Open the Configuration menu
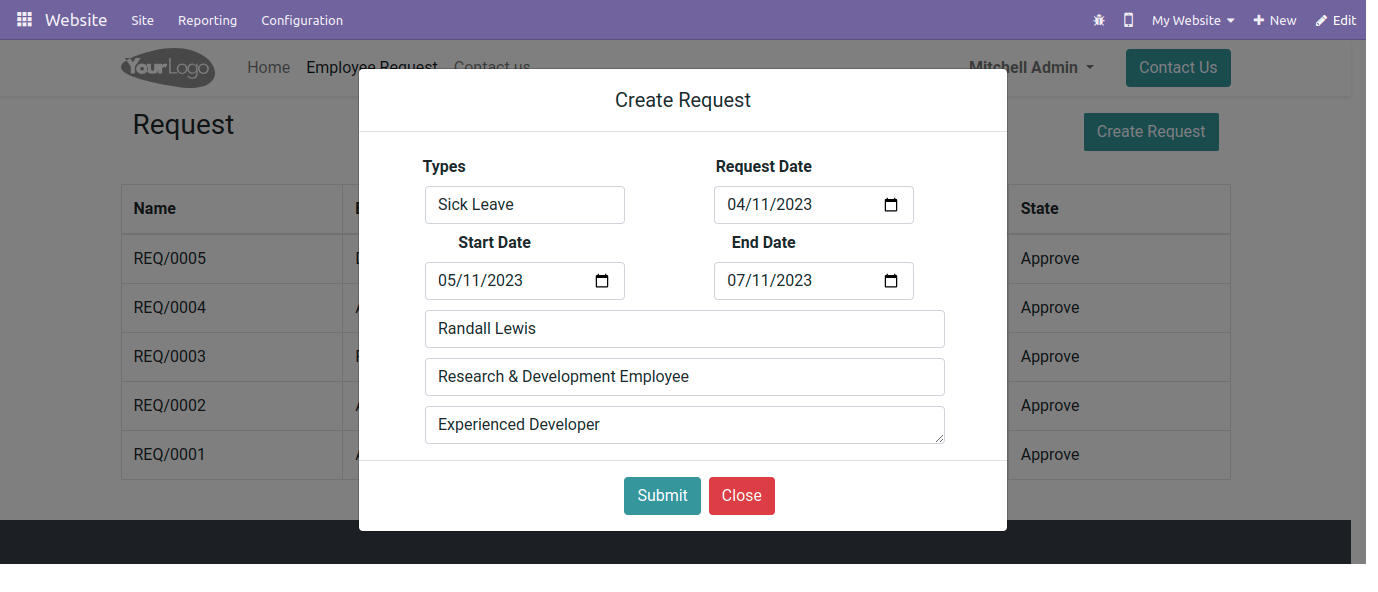 pyautogui.click(x=302, y=20)
